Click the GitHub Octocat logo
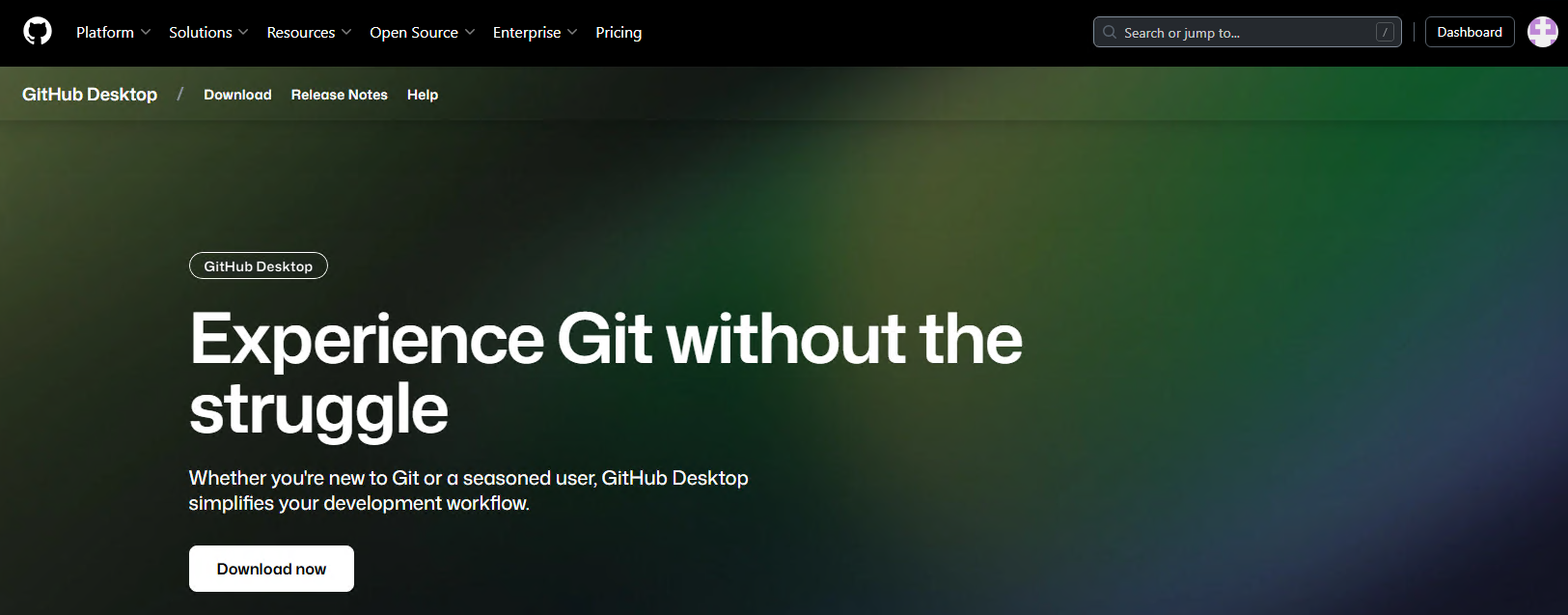 (38, 32)
